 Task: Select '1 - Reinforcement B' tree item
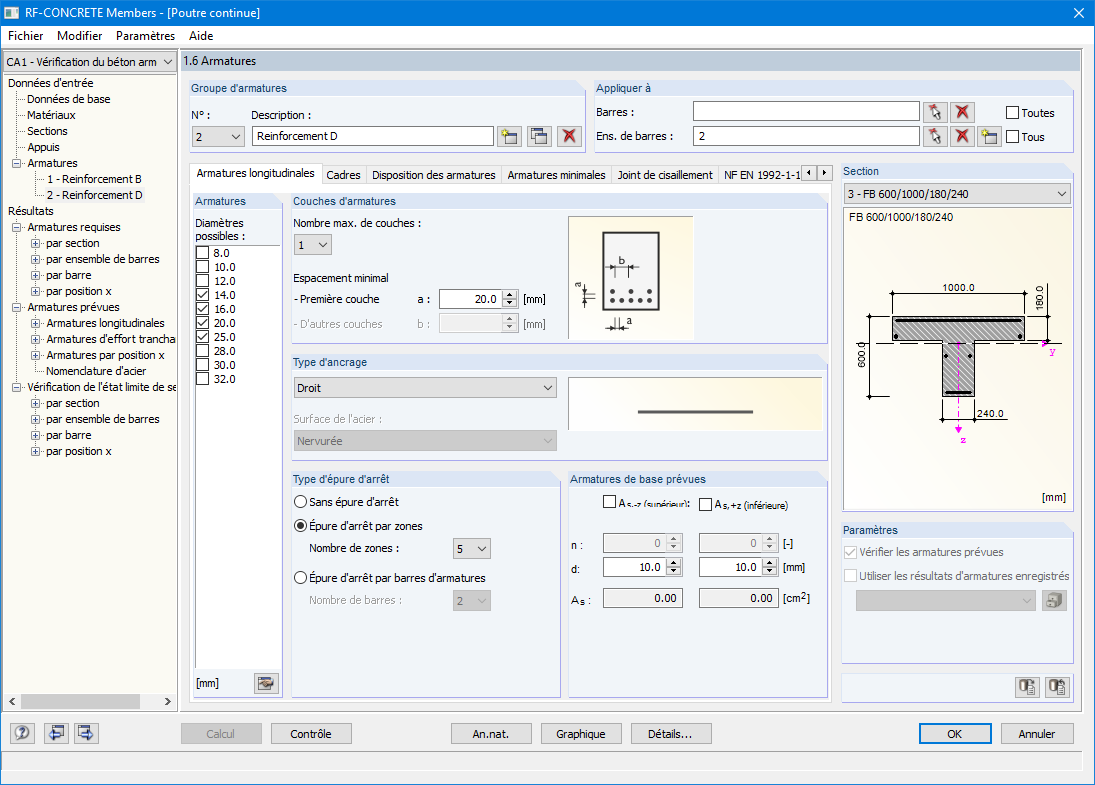(94, 179)
